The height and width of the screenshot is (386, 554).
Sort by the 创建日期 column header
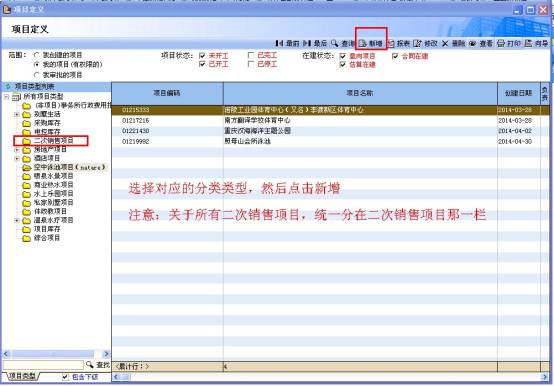tap(518, 93)
